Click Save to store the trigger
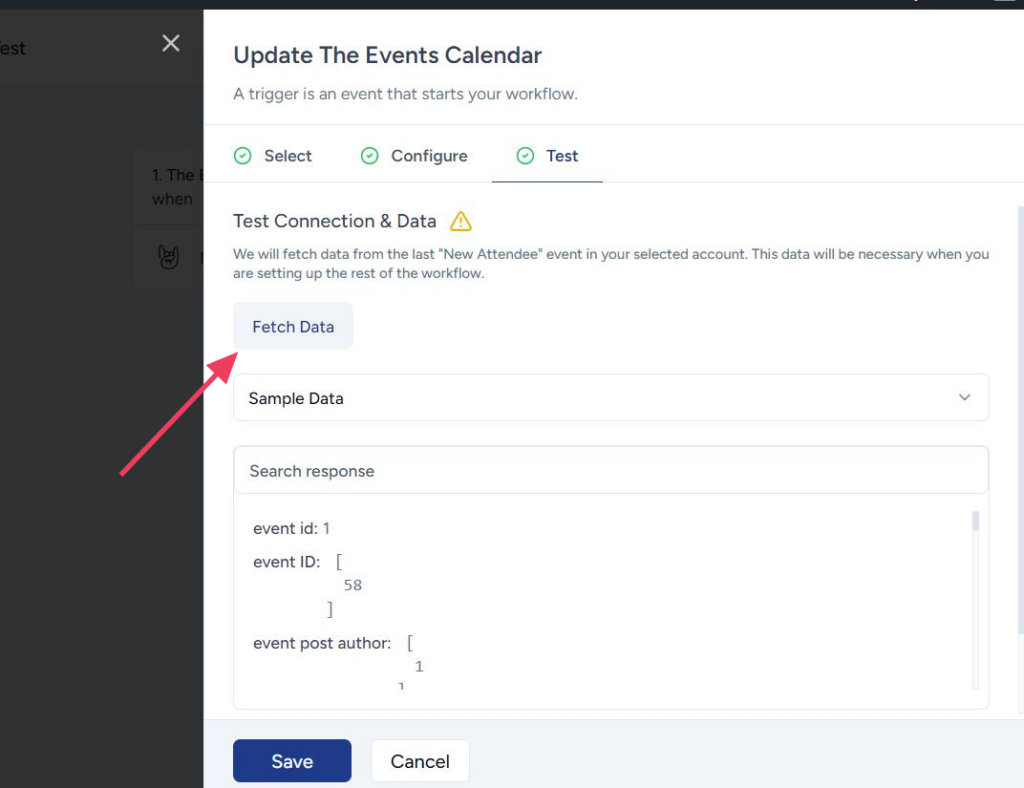The height and width of the screenshot is (788, 1024). tap(291, 760)
